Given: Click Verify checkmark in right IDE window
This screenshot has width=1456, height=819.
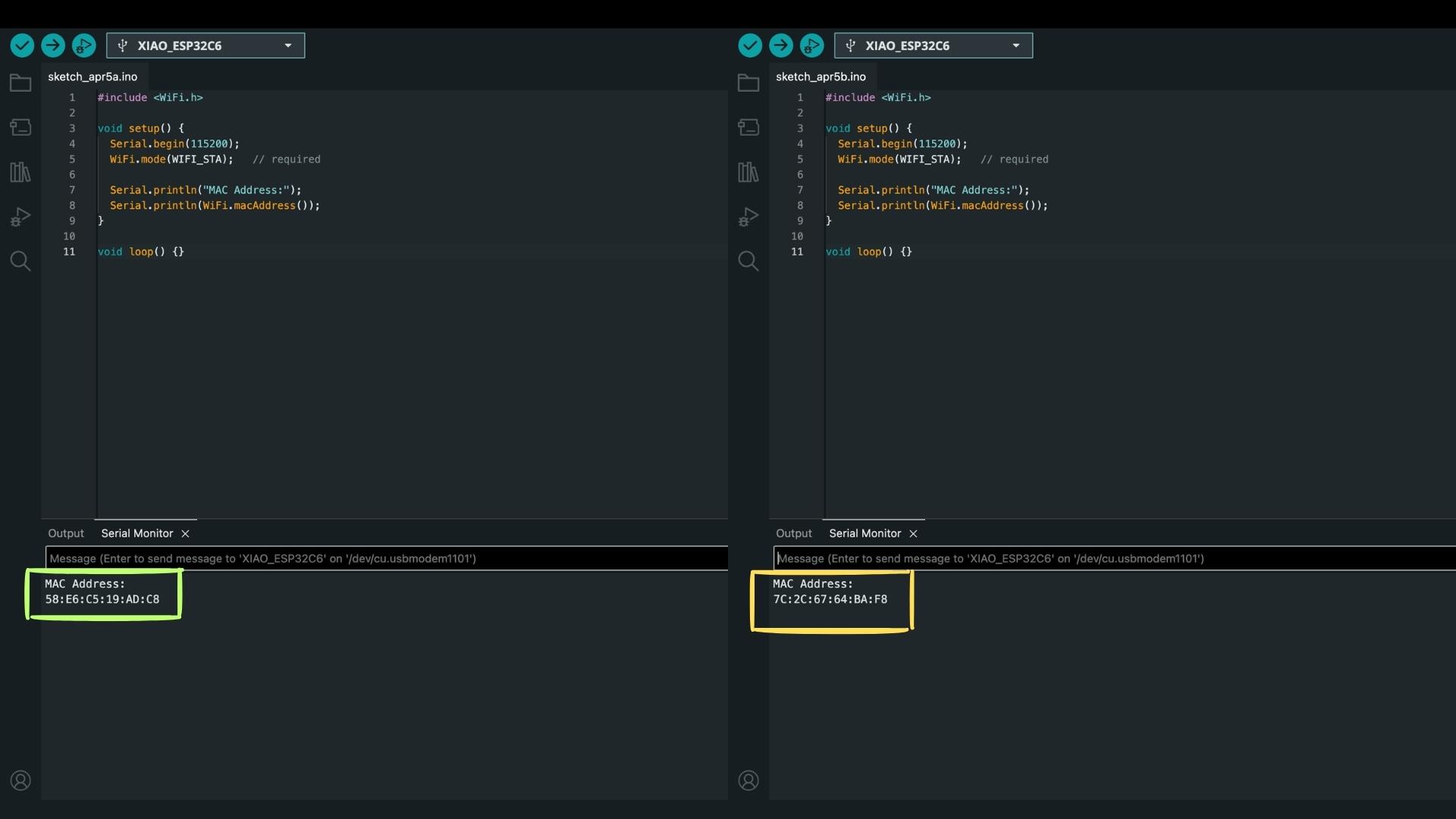Looking at the screenshot, I should 750,45.
